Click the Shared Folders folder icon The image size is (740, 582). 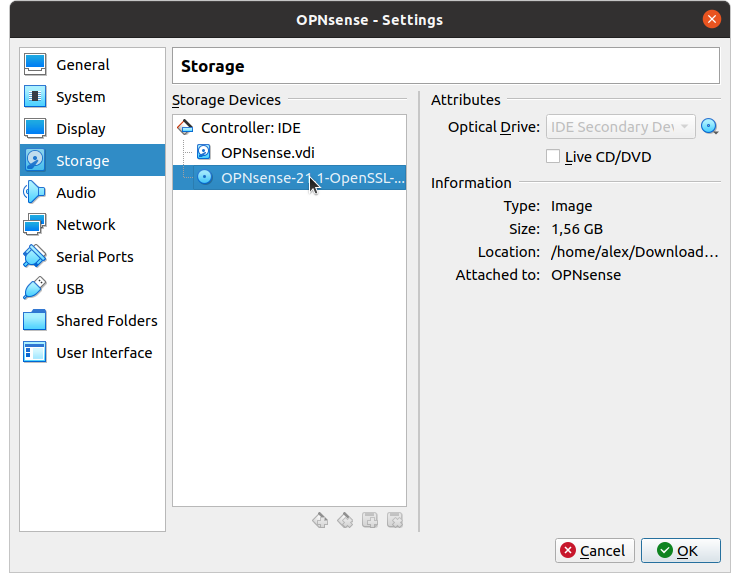35,321
